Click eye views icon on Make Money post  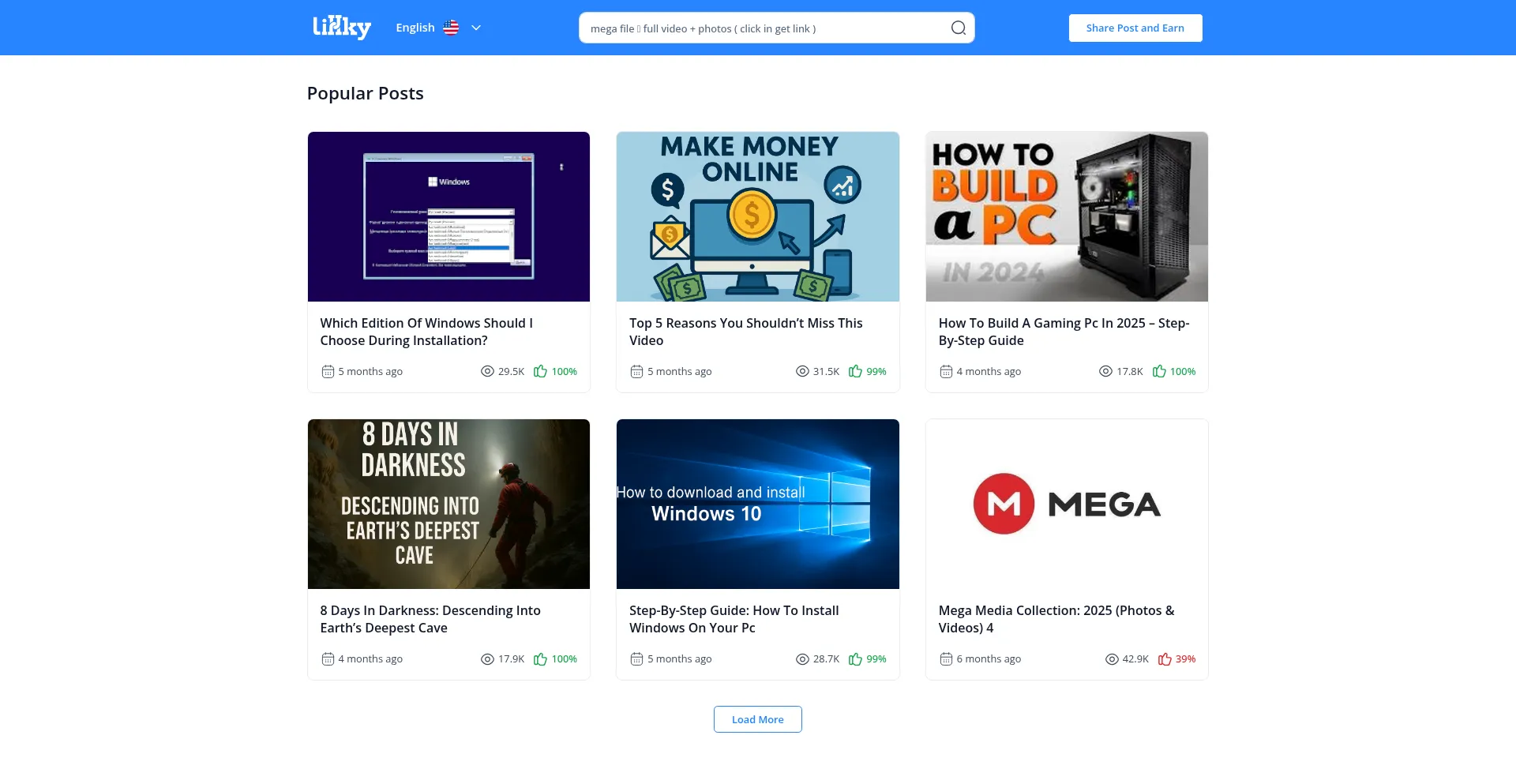(802, 371)
